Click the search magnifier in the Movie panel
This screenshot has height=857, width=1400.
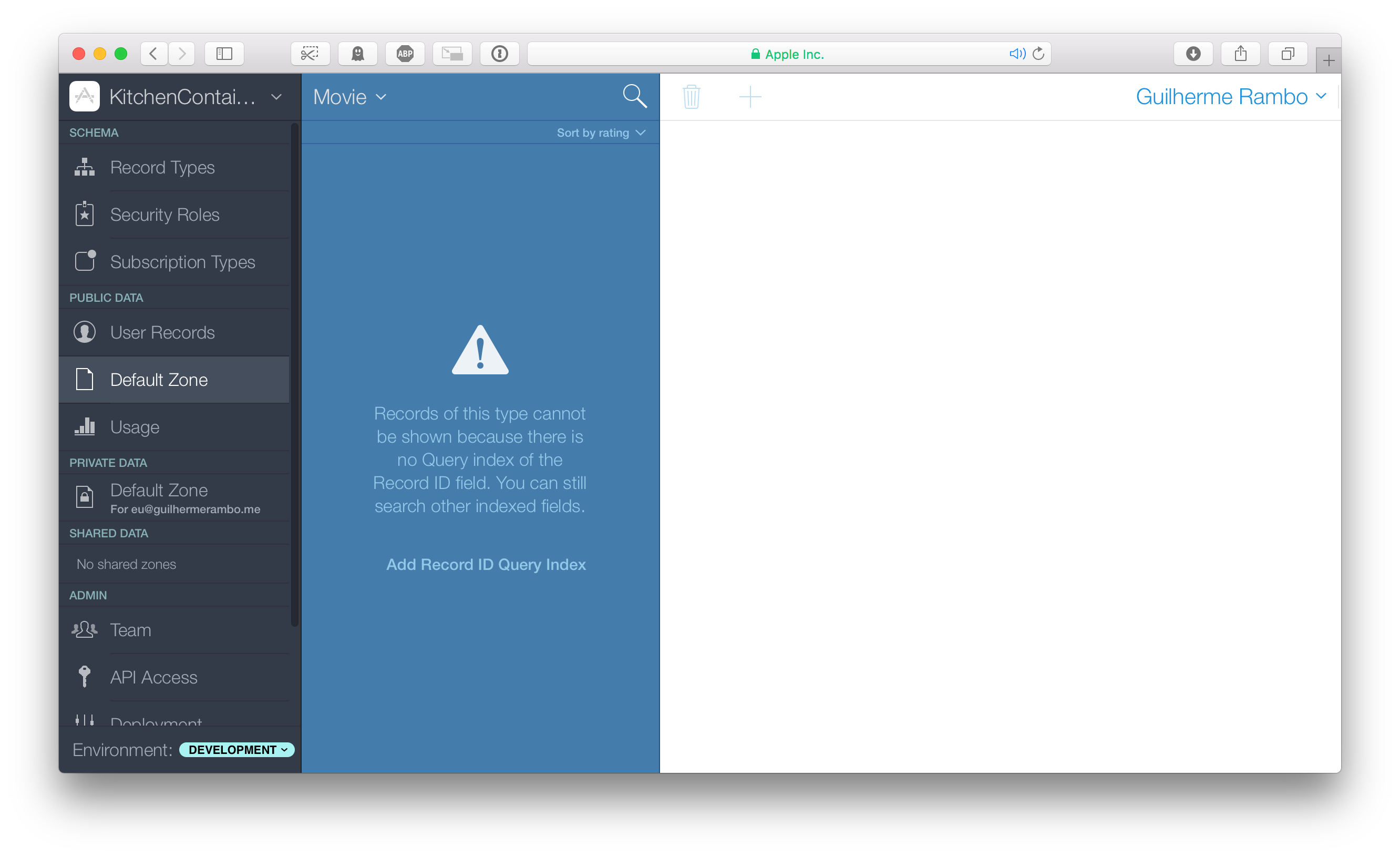coord(635,96)
